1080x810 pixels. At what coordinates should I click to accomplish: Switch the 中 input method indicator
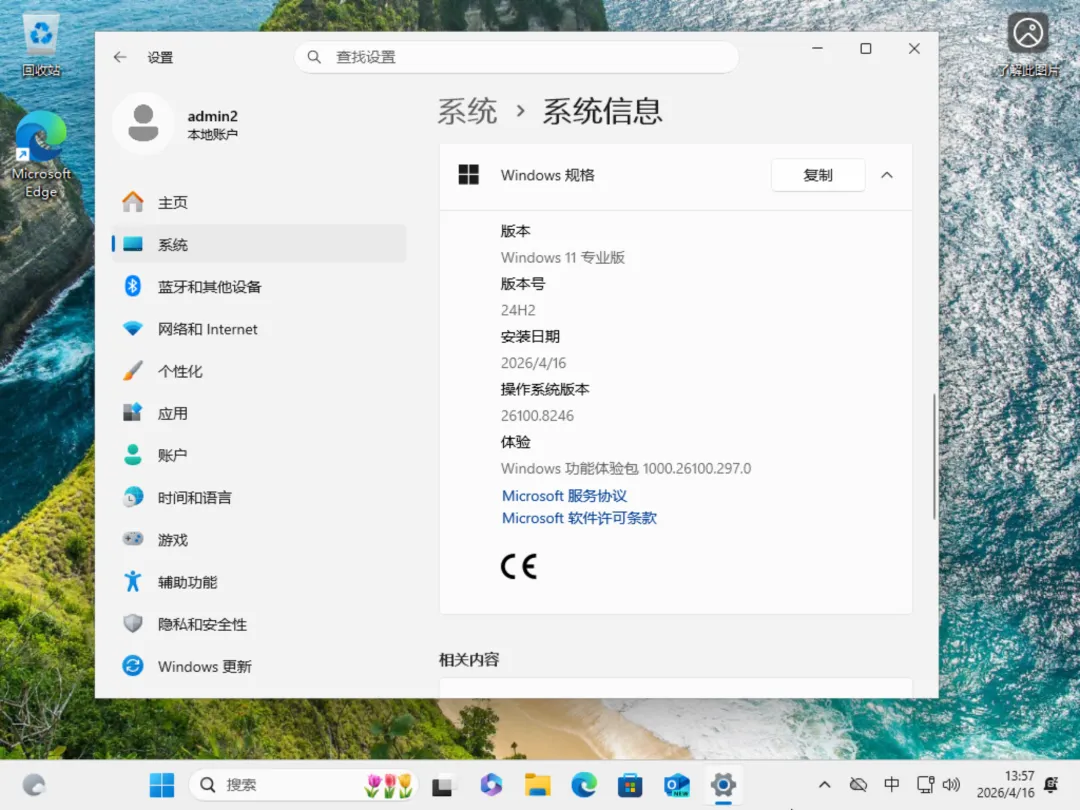pyautogui.click(x=891, y=785)
